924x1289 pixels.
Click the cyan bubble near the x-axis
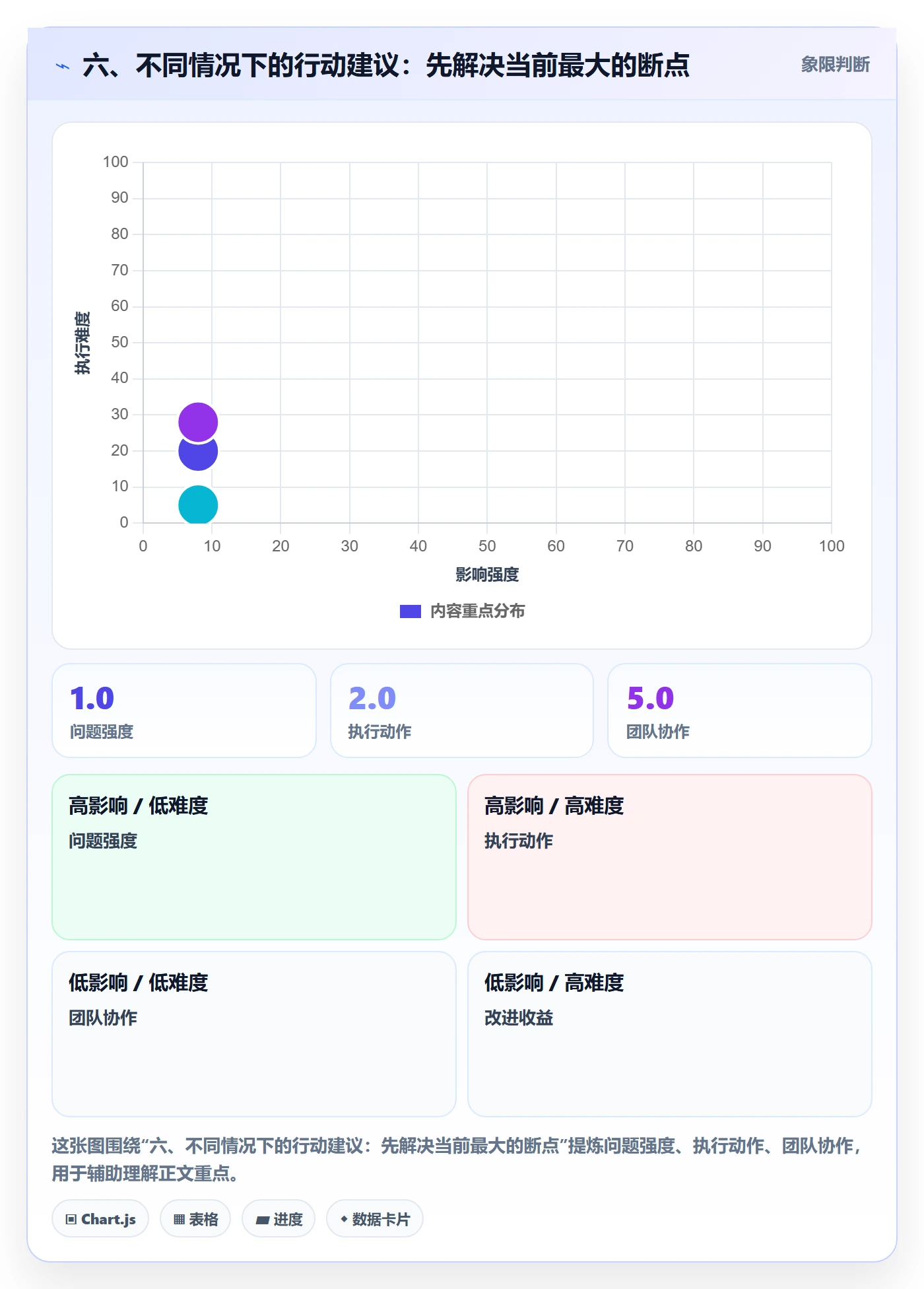click(x=198, y=505)
